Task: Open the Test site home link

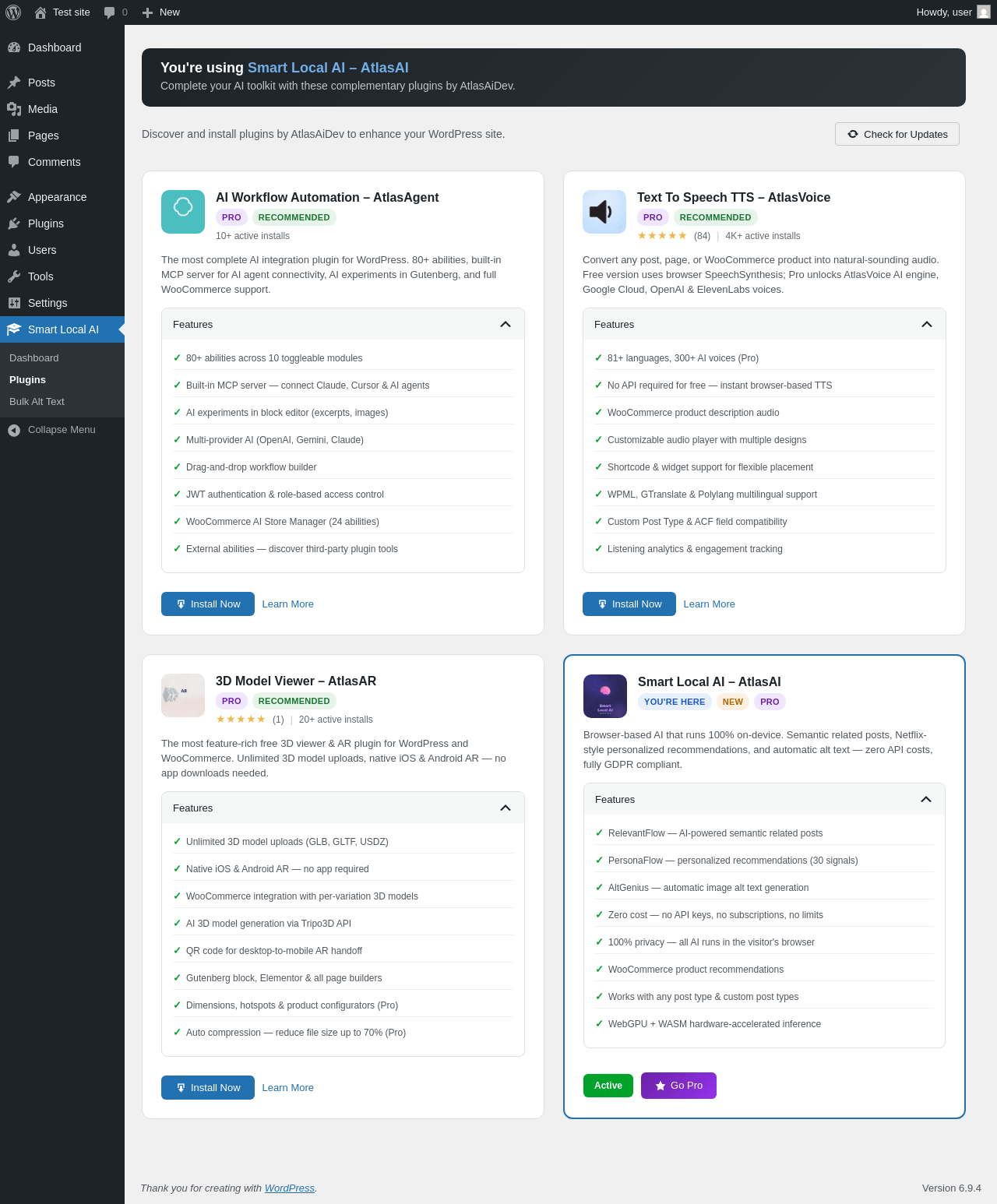Action: pos(62,12)
